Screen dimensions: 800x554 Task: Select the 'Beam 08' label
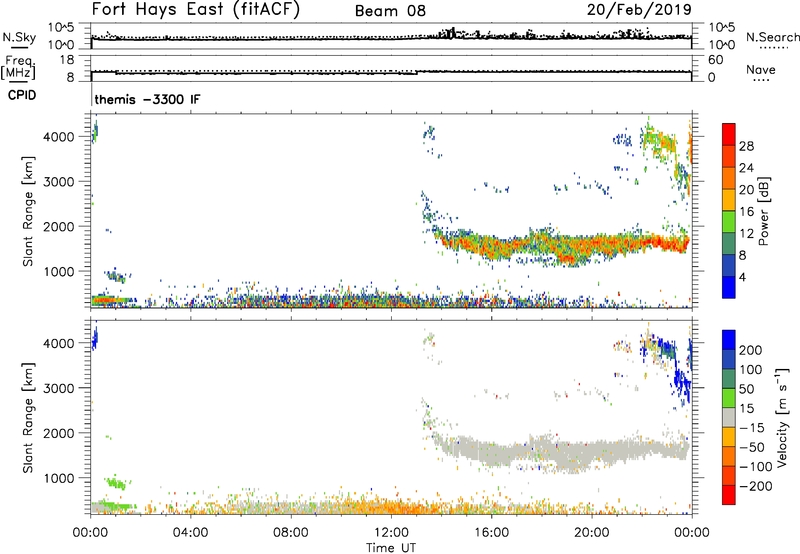[x=390, y=11]
